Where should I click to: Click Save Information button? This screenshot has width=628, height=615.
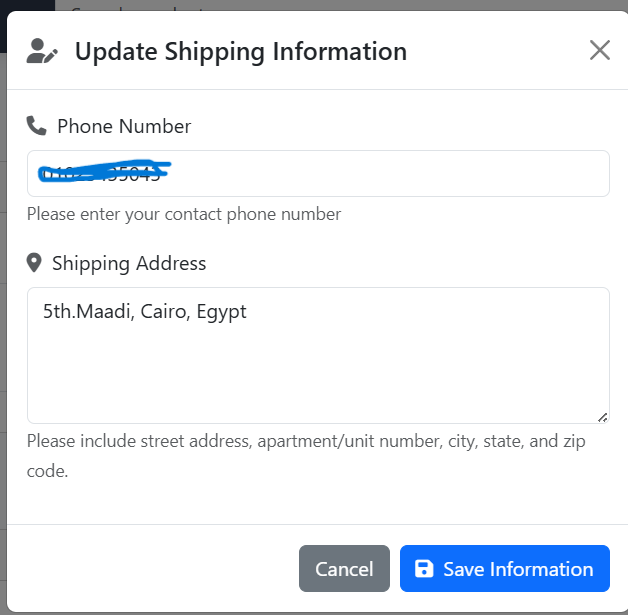(x=505, y=568)
